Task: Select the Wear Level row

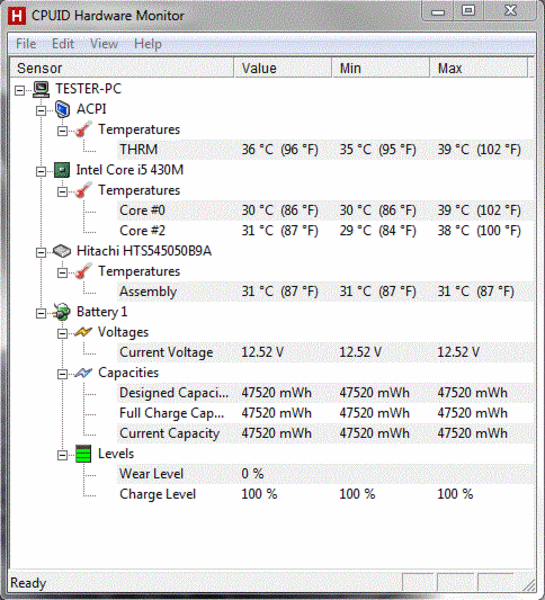Action: (326, 474)
